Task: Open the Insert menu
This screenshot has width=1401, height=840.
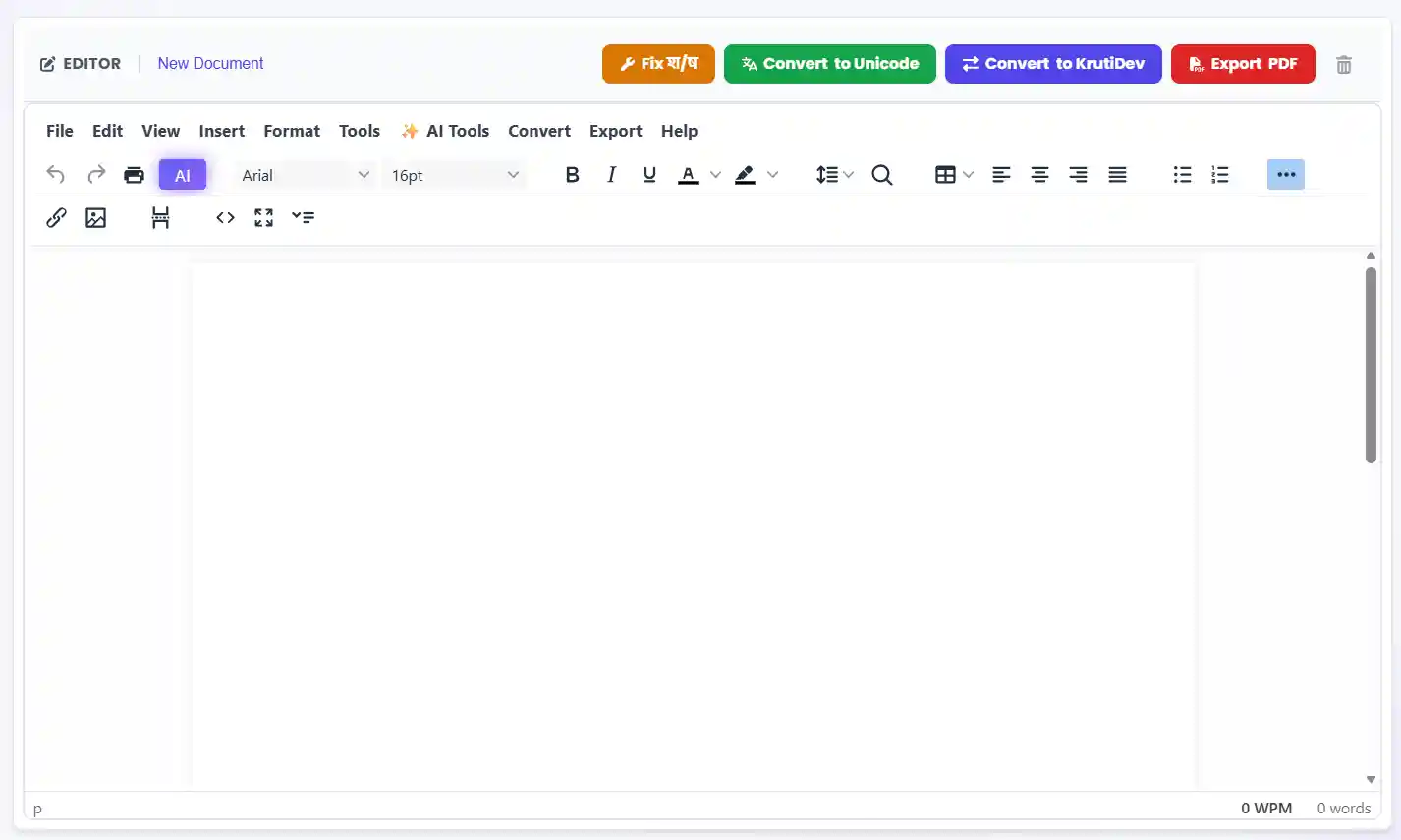Action: coord(221,131)
